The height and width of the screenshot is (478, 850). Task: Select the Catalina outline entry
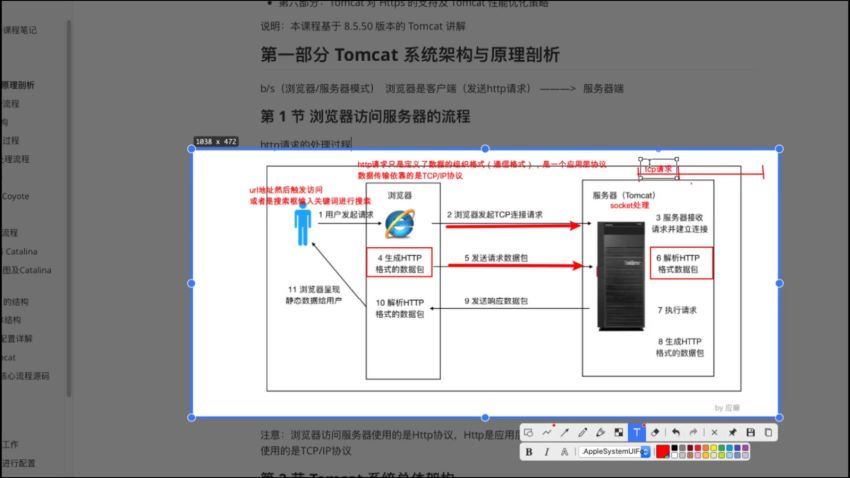pyautogui.click(x=21, y=251)
